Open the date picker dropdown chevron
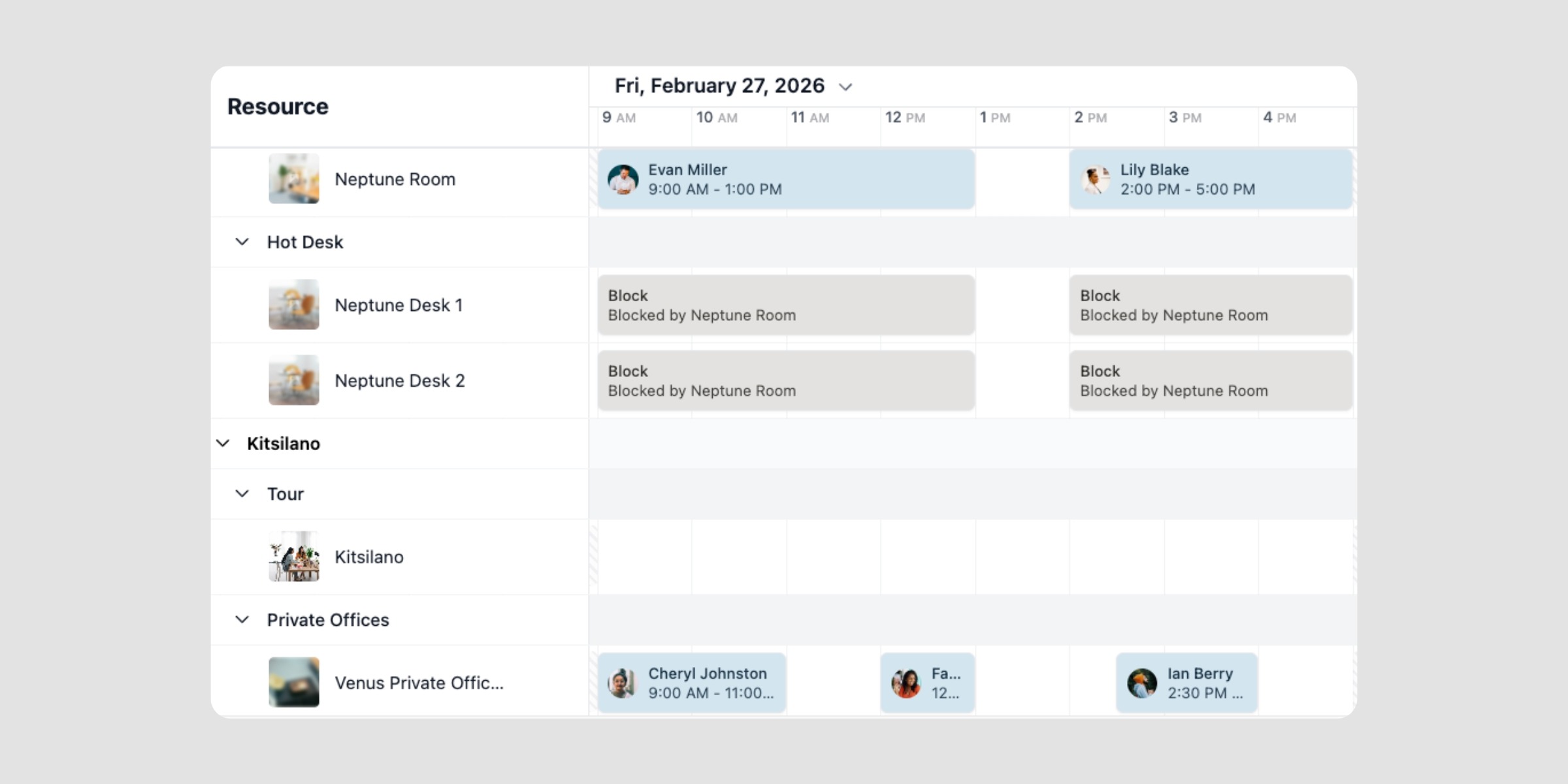The height and width of the screenshot is (784, 1568). [x=845, y=87]
